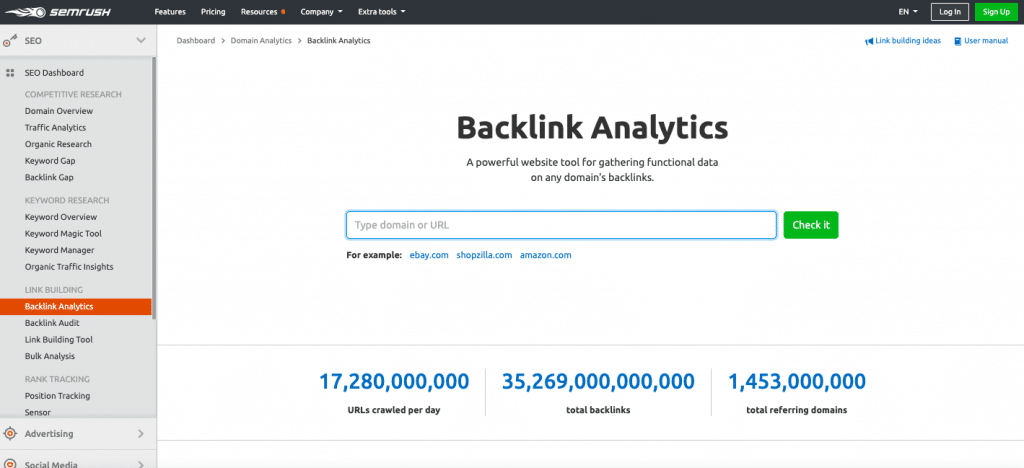Select Backlink Audit in the sidebar
Viewport: 1024px width, 468px height.
point(52,323)
